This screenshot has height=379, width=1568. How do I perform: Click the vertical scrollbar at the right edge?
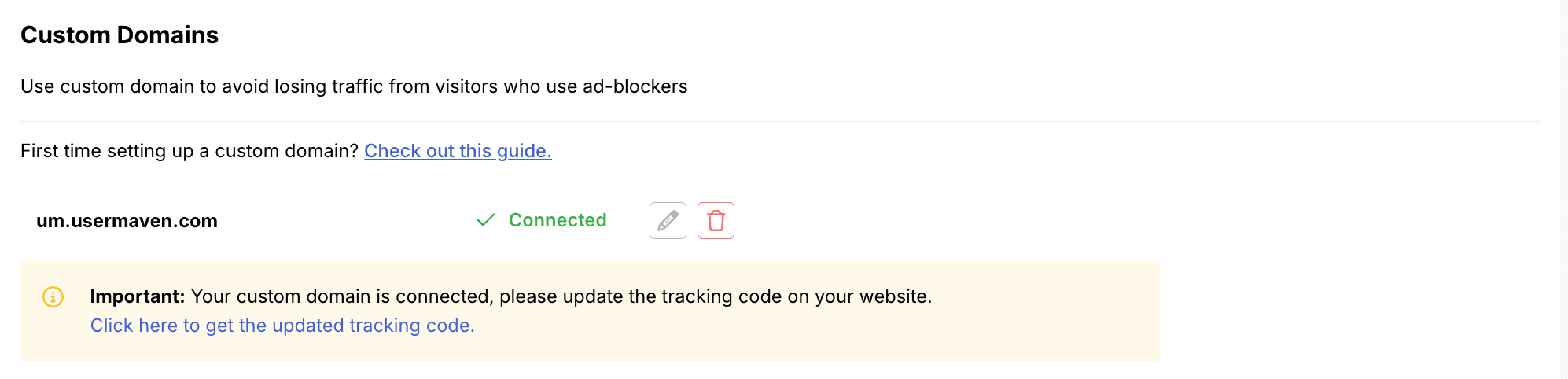pos(1563,189)
